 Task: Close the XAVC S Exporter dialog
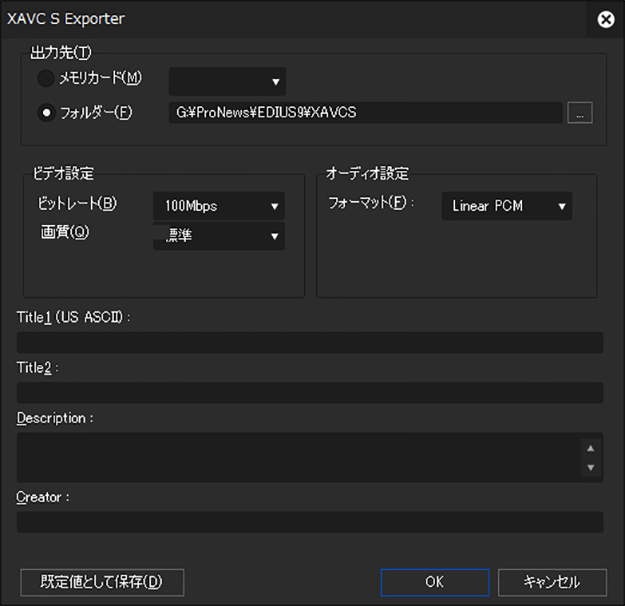click(x=605, y=19)
